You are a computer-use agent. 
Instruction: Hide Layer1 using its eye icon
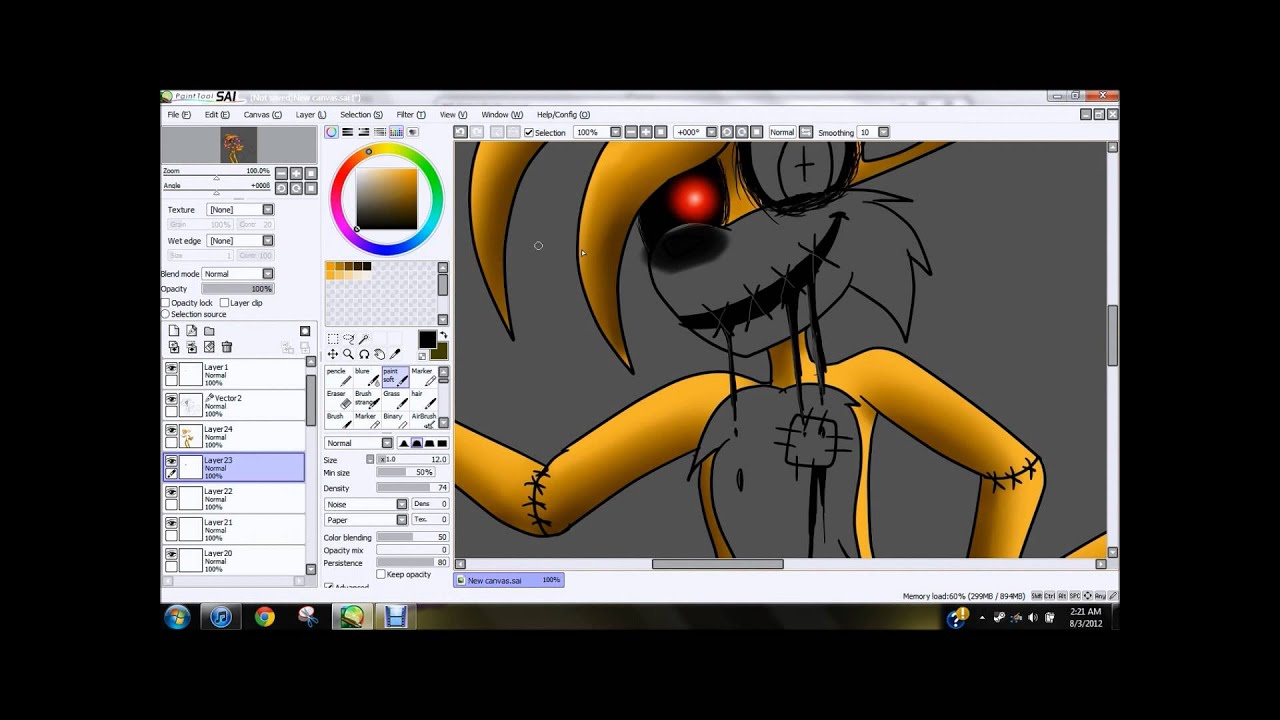point(171,369)
